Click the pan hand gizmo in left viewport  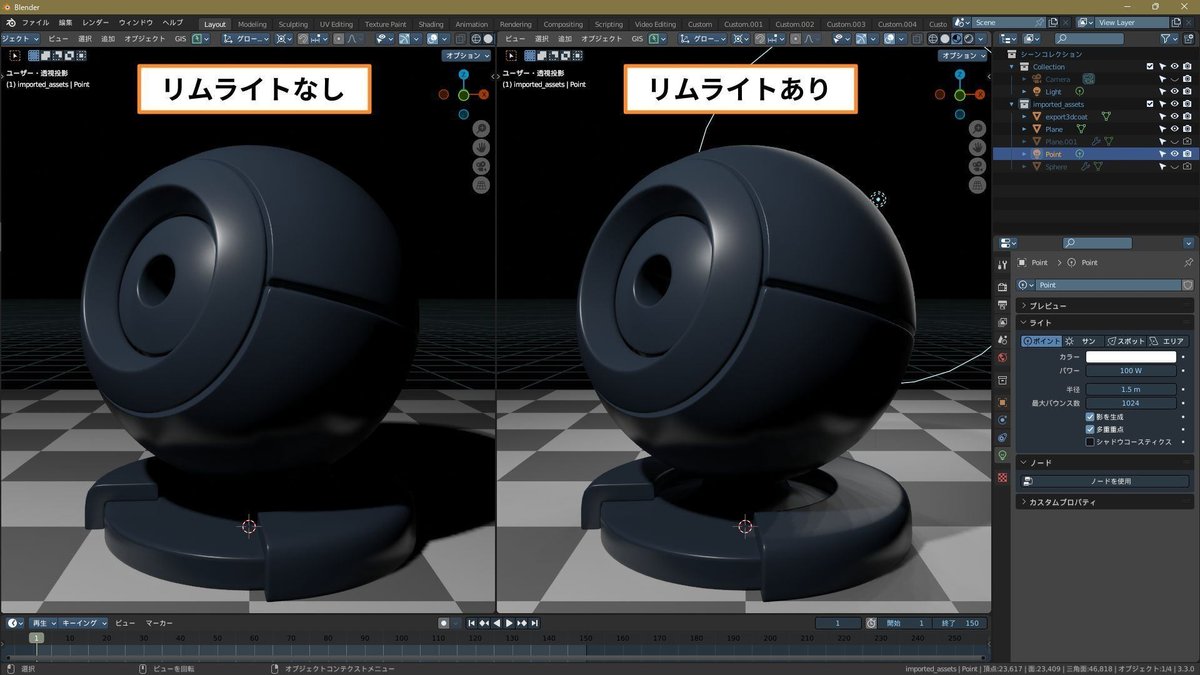[x=481, y=147]
